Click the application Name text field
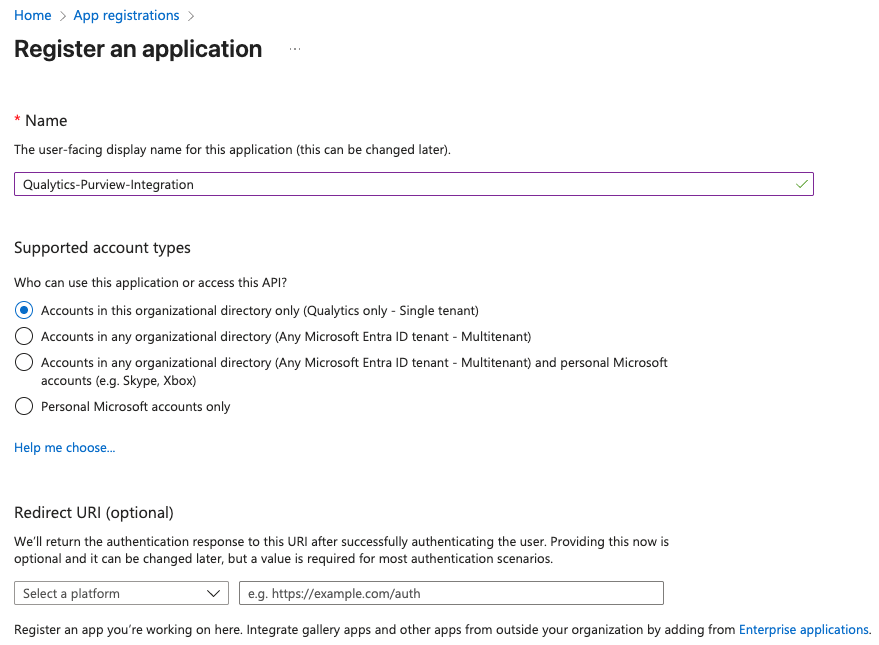Viewport: 879px width, 645px height. [x=413, y=184]
